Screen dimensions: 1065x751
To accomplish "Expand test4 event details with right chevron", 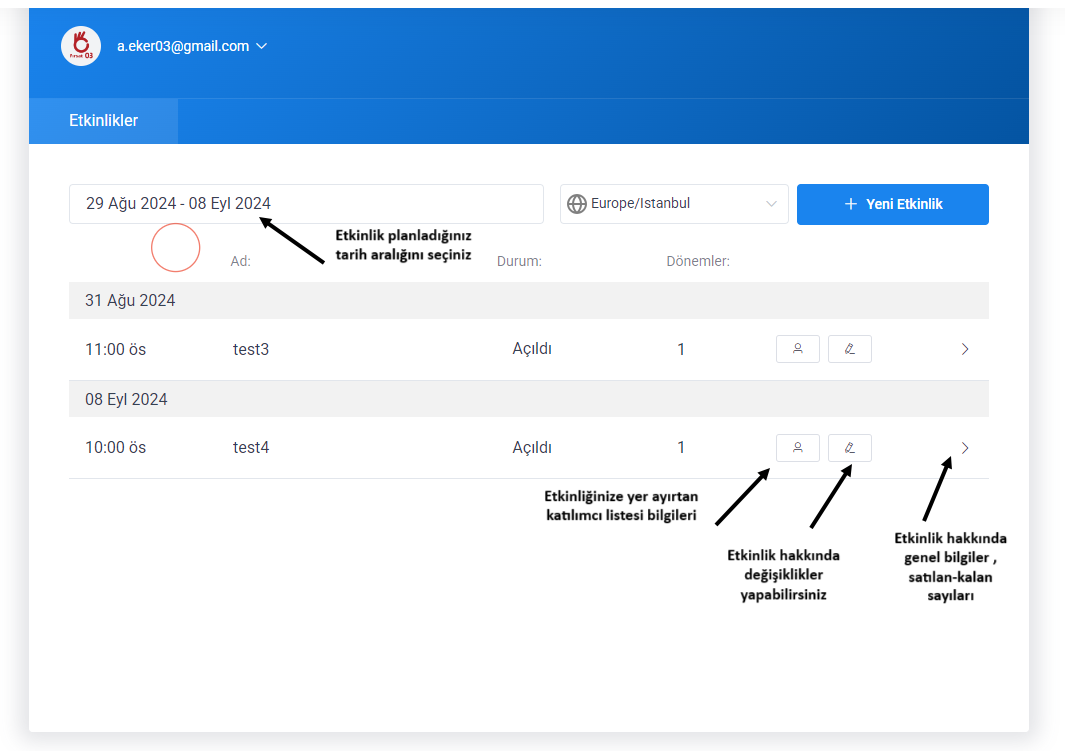I will (x=964, y=448).
